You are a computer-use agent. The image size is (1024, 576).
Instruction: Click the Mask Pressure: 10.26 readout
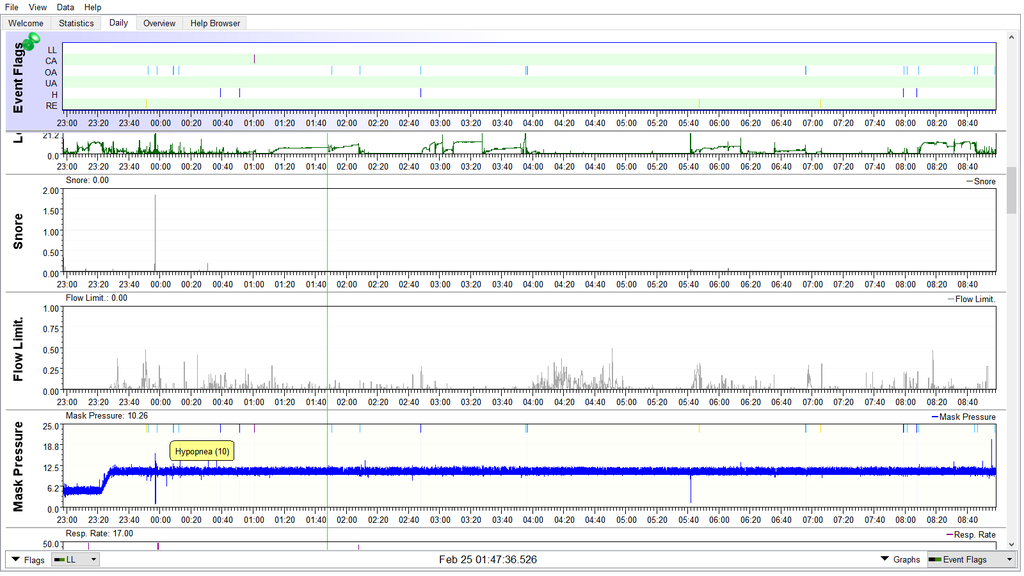click(x=106, y=415)
